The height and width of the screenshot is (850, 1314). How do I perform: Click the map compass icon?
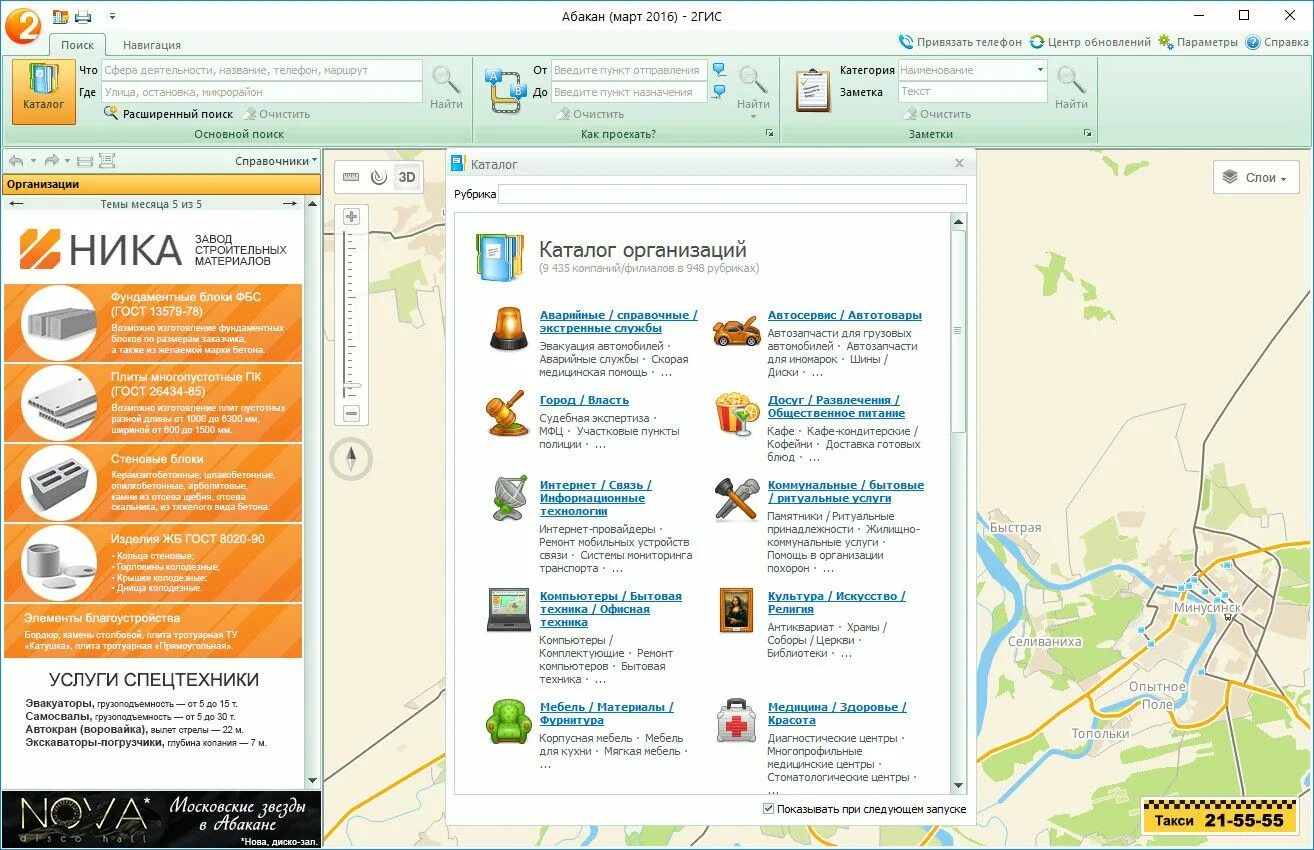351,459
